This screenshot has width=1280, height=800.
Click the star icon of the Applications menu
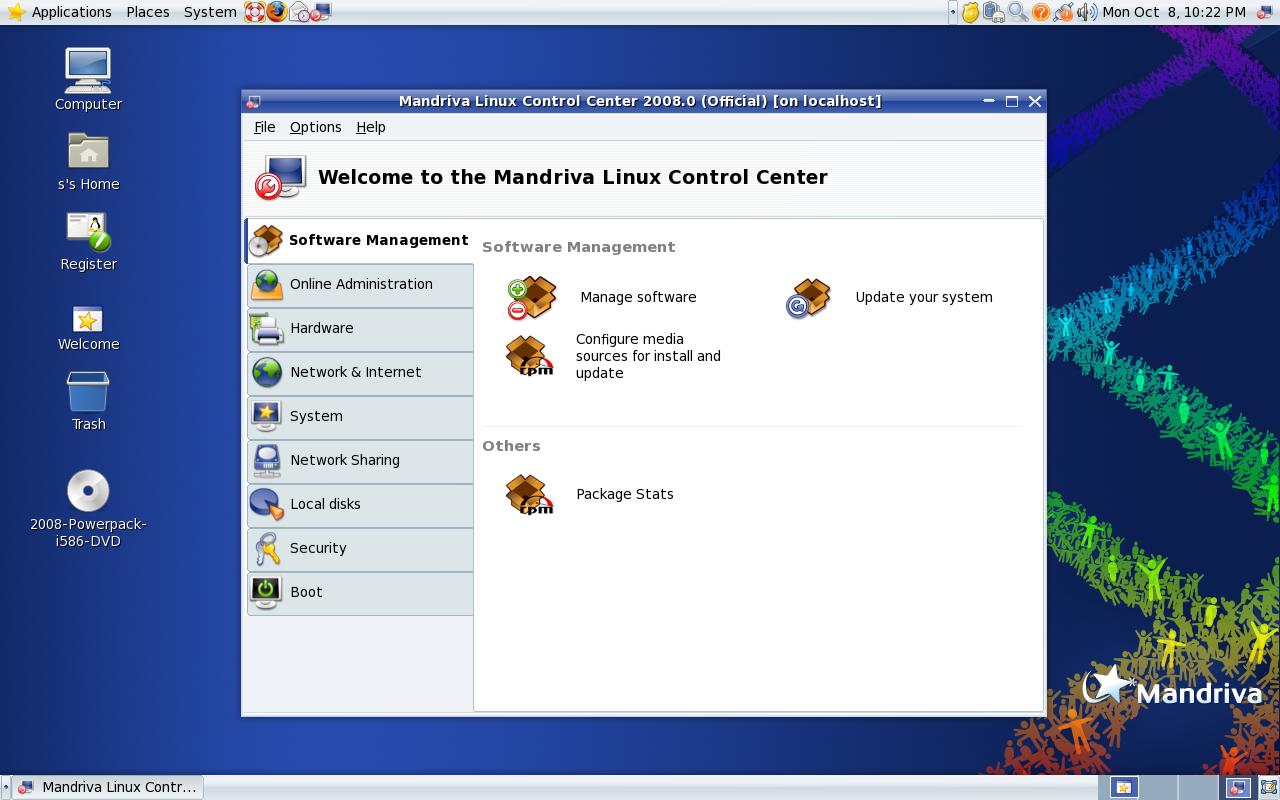tap(16, 12)
